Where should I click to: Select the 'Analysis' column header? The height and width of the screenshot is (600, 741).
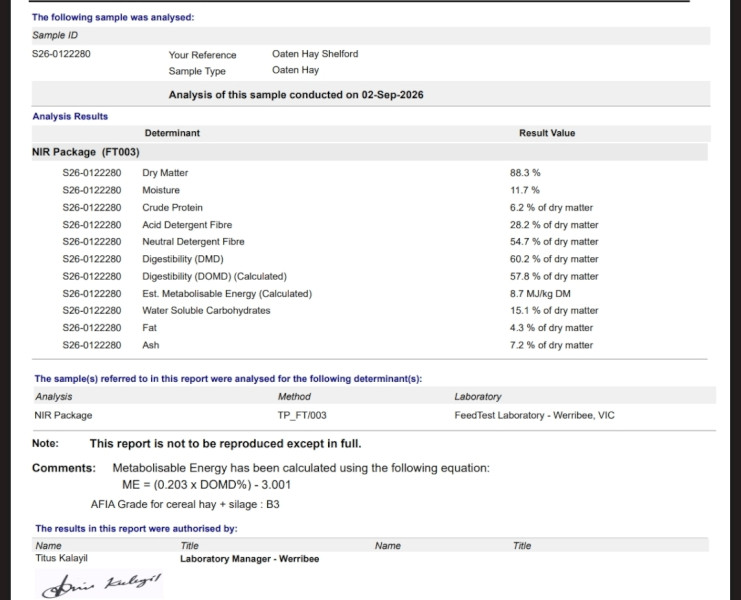click(x=53, y=397)
